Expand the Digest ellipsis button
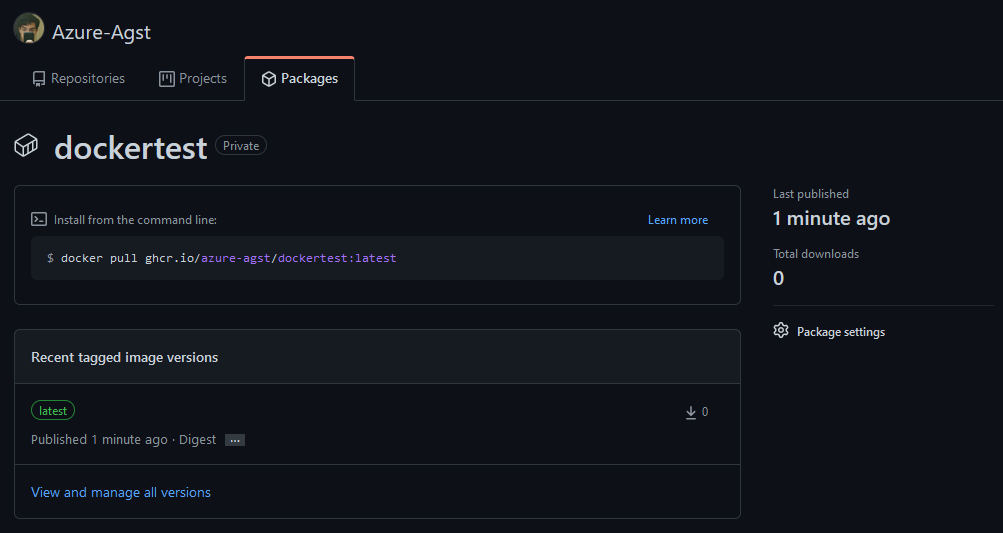1003x533 pixels. (235, 440)
